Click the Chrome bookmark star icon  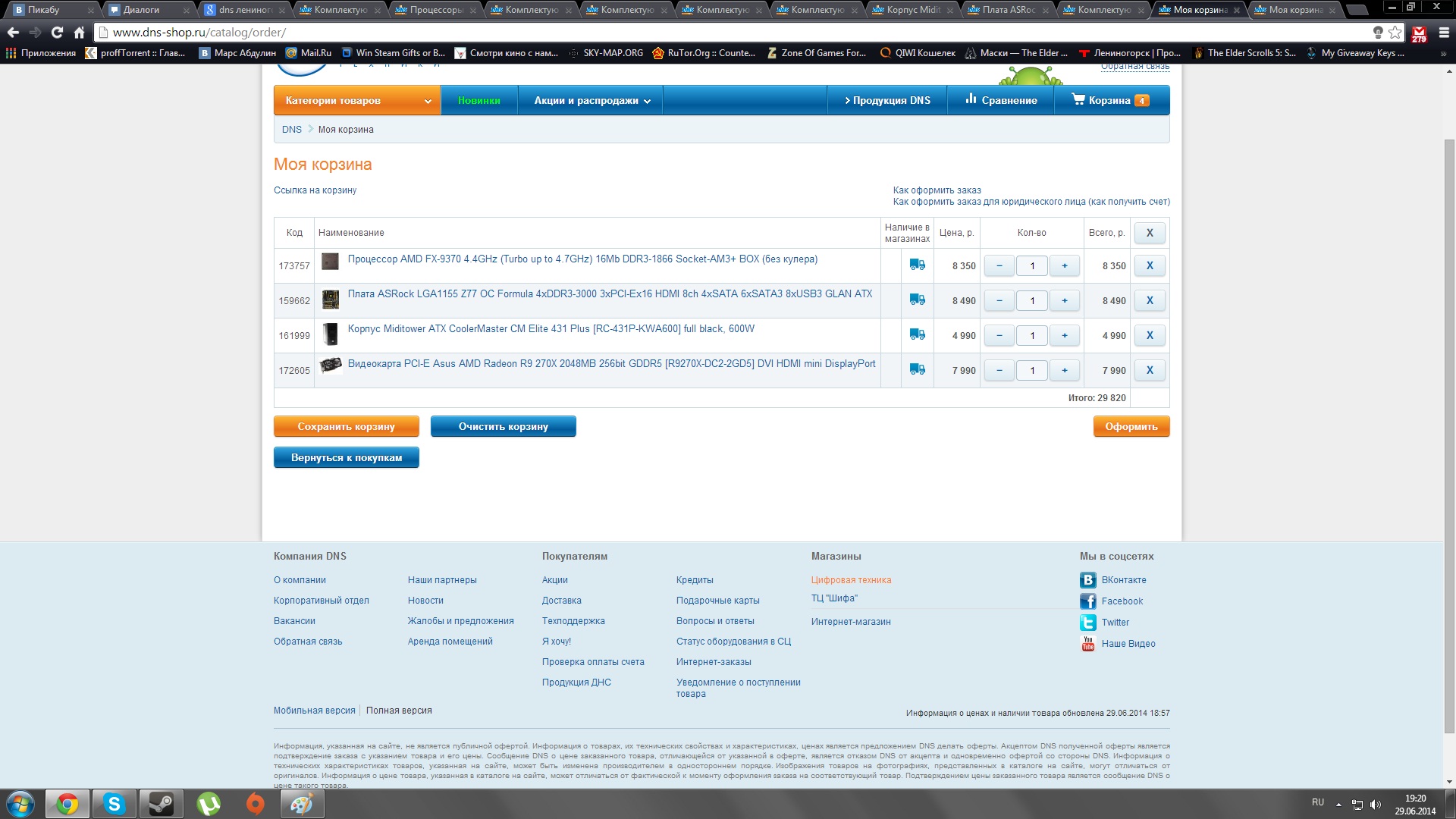(1395, 33)
